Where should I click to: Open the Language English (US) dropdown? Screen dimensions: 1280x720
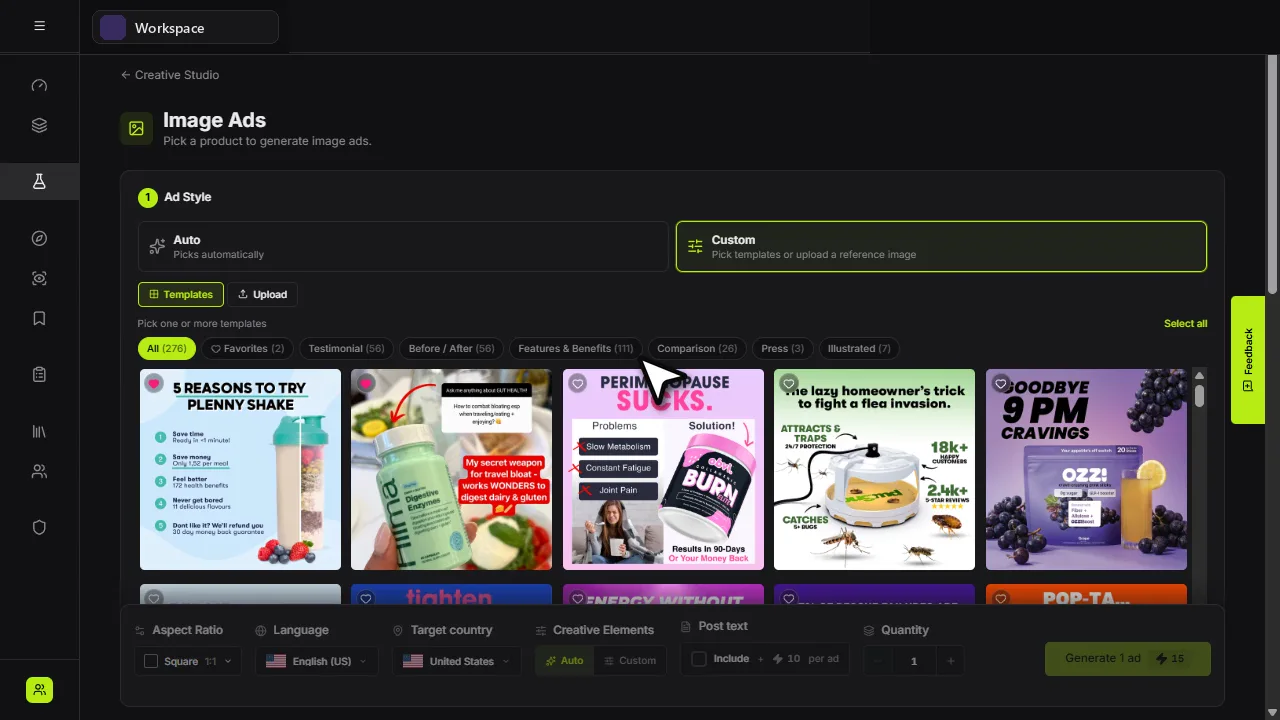[317, 661]
